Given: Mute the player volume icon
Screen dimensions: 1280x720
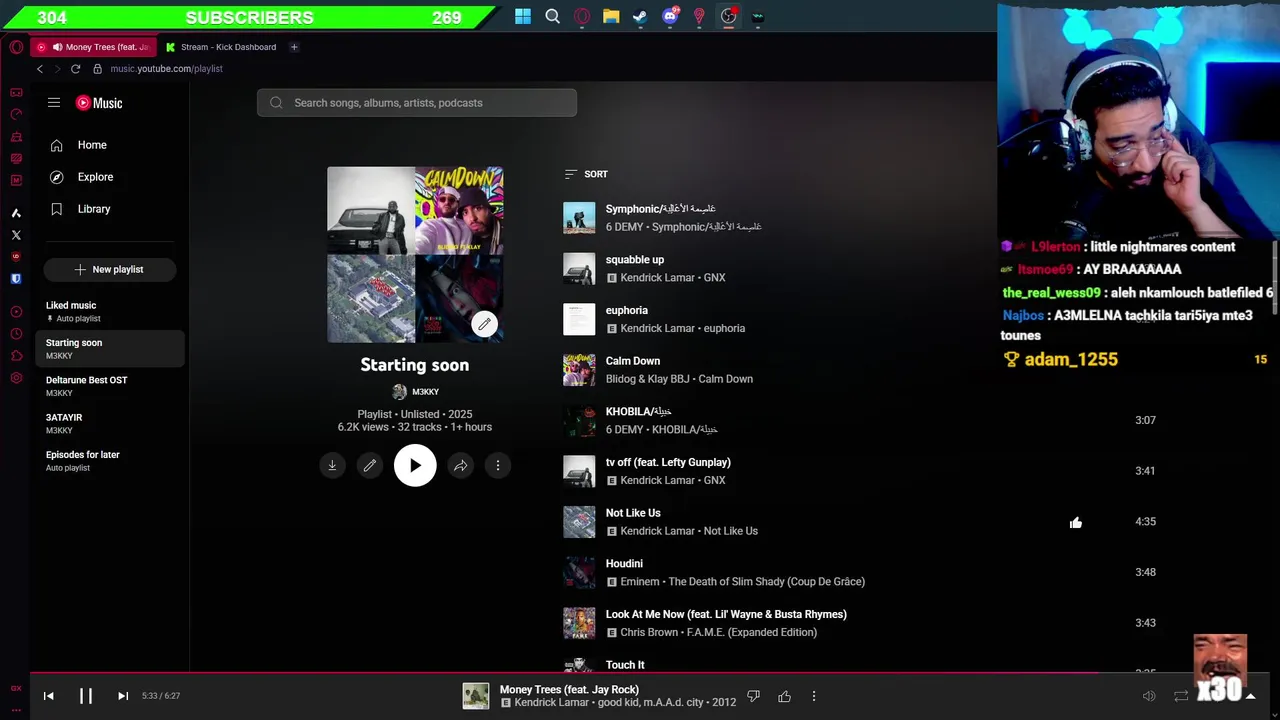Looking at the screenshot, I should coord(1149,696).
